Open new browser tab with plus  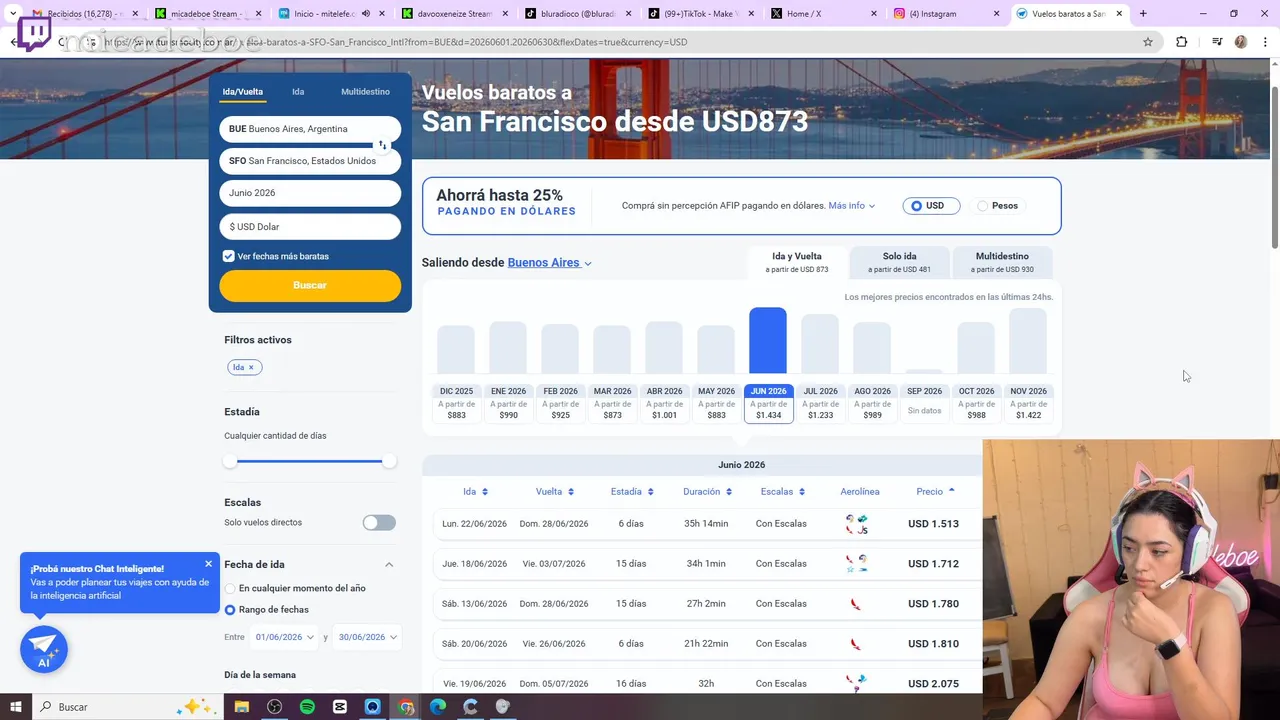tap(1143, 14)
